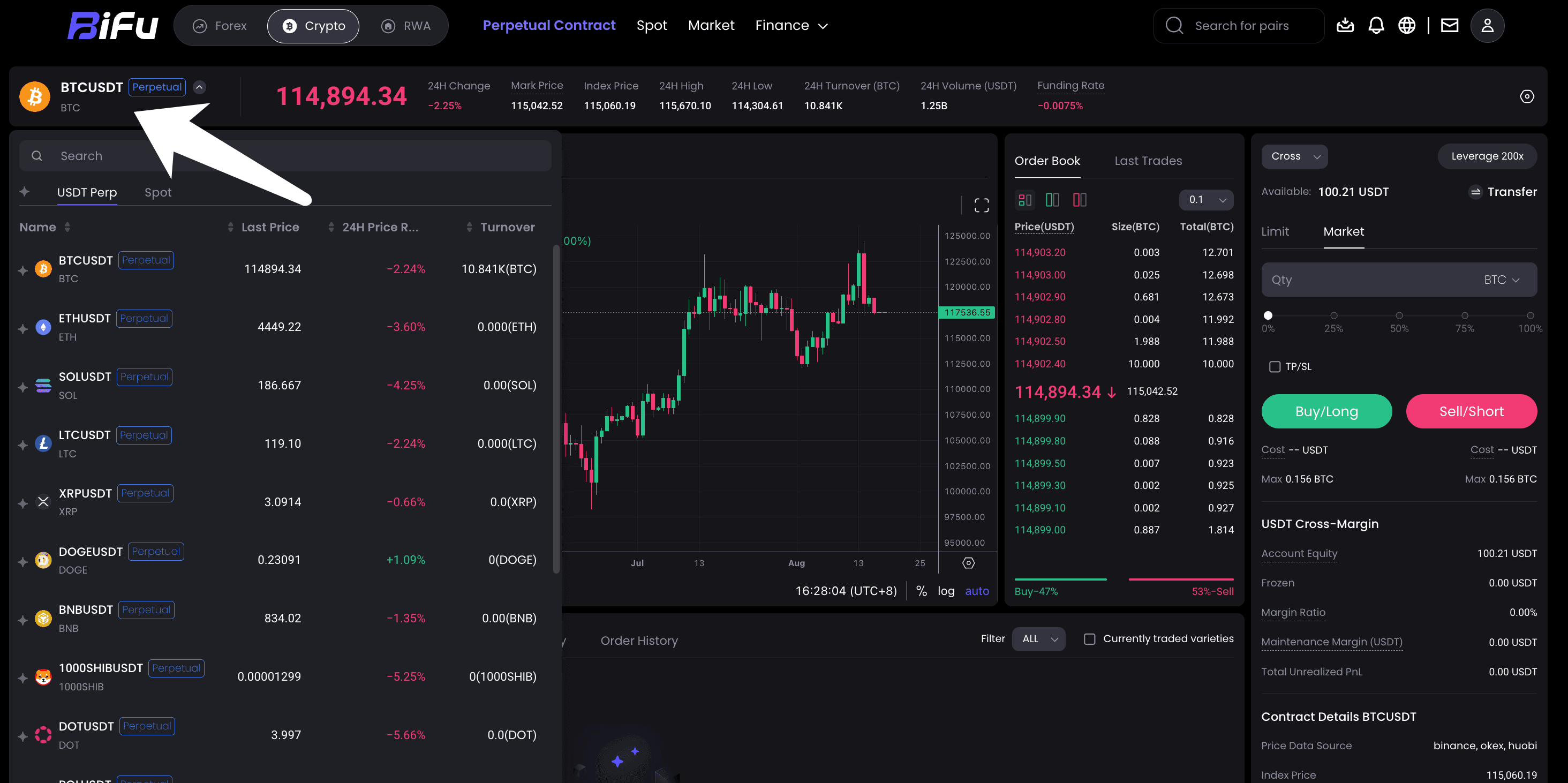The width and height of the screenshot is (1568, 783).
Task: Click the Transfer link
Action: coord(1512,192)
